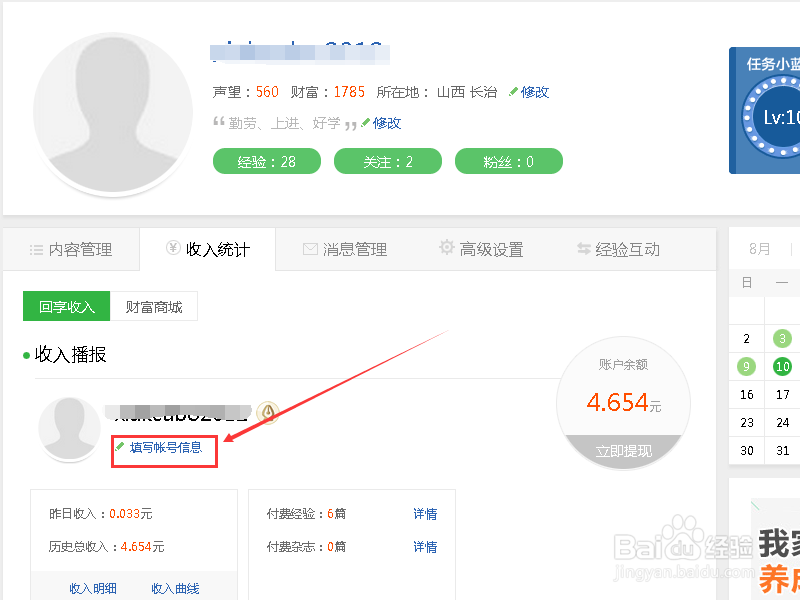Click the 付费杂志：0篇 text

(306, 547)
